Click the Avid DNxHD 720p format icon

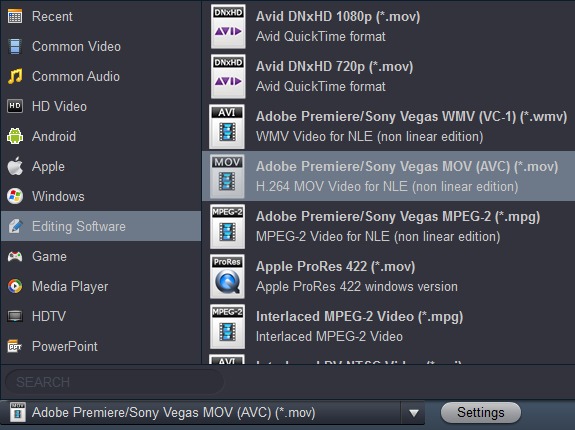228,76
